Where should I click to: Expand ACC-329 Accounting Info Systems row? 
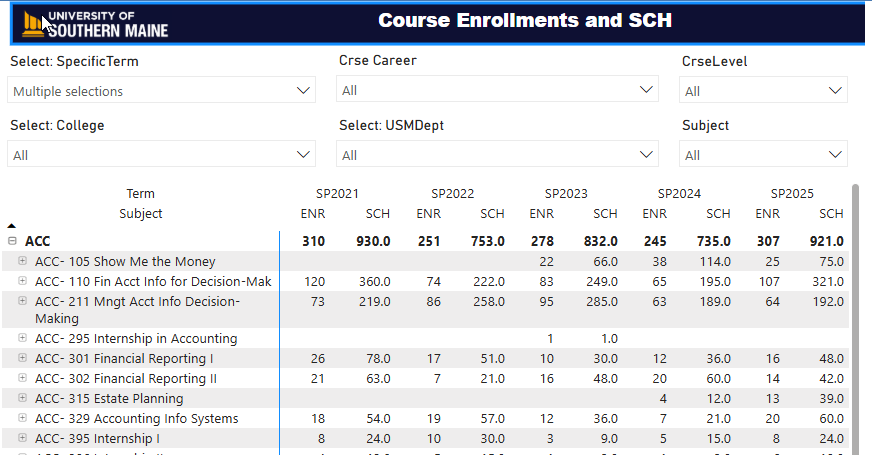23,419
